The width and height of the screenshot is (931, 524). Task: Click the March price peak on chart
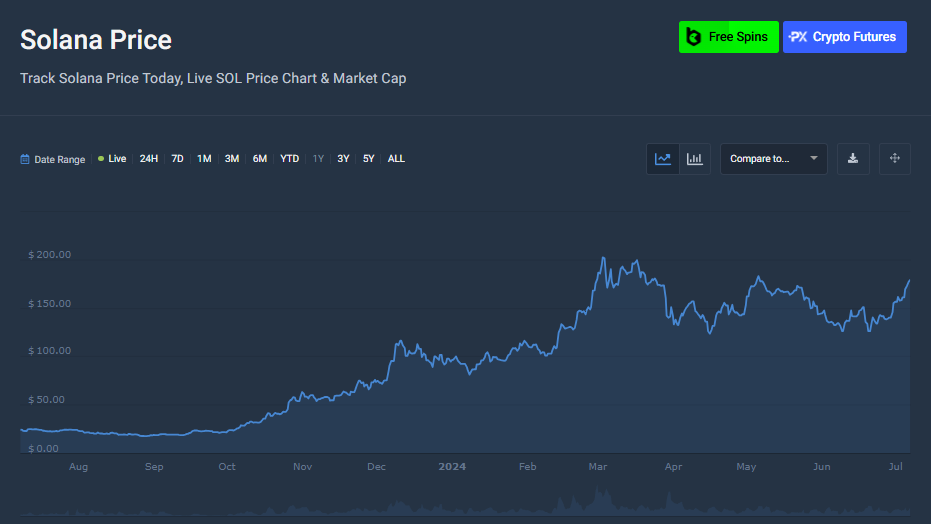603,258
